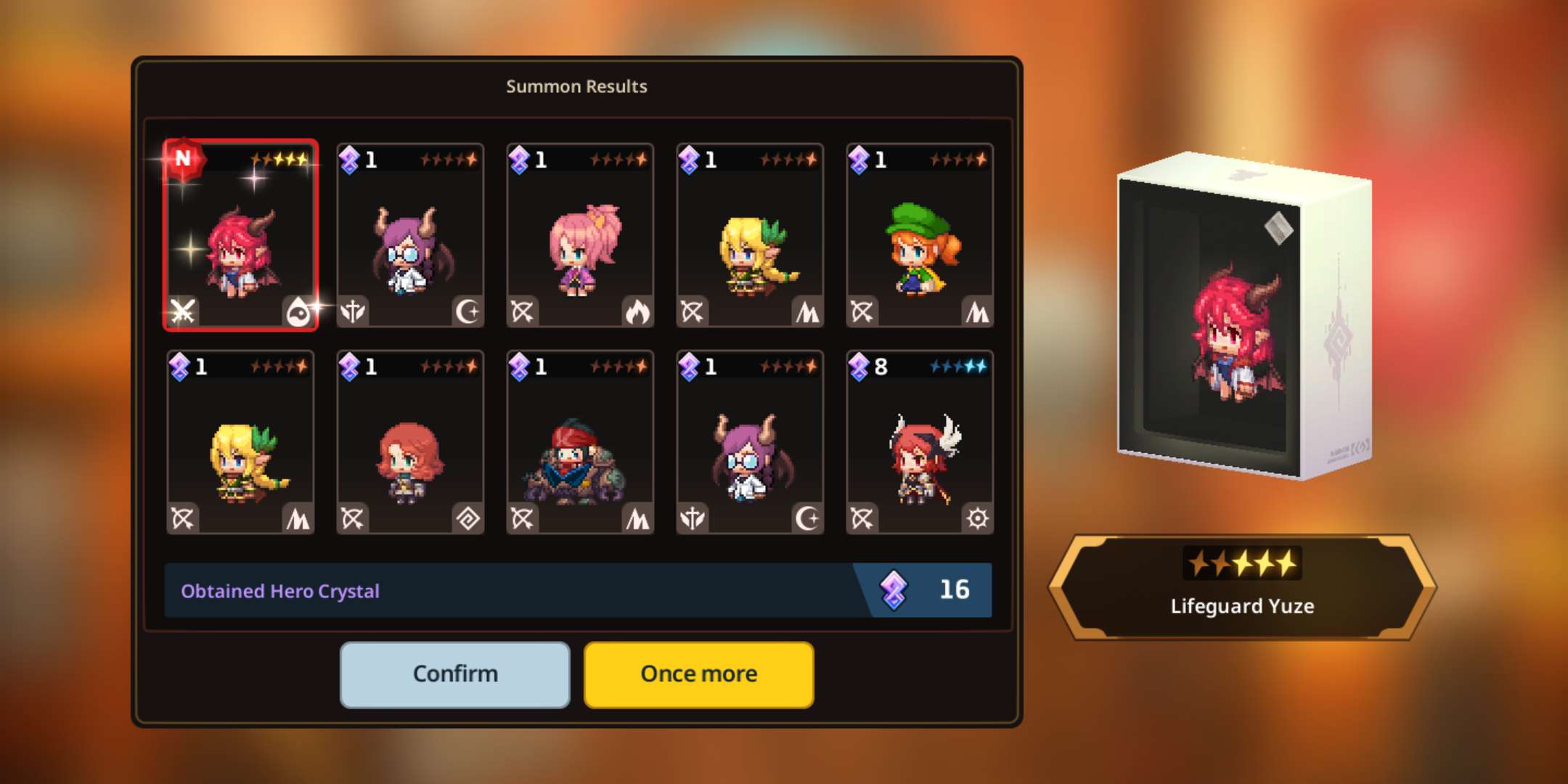Select the winged-helmet hero card worth 8 crystals
1568x784 pixels.
(x=920, y=442)
